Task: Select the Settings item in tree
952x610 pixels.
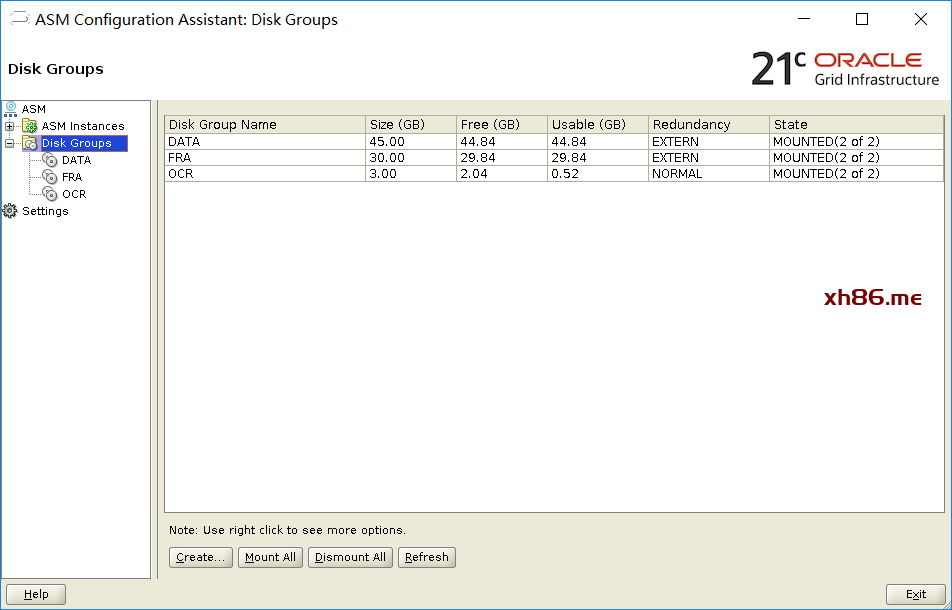Action: pos(45,211)
